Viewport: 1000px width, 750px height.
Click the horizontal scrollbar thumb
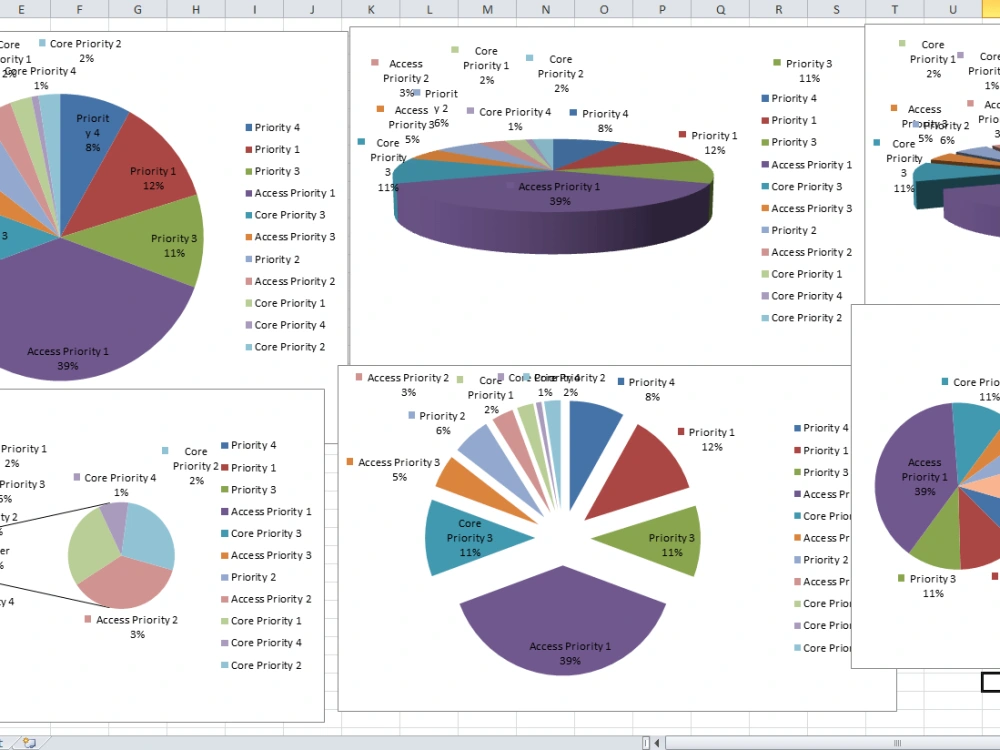896,742
